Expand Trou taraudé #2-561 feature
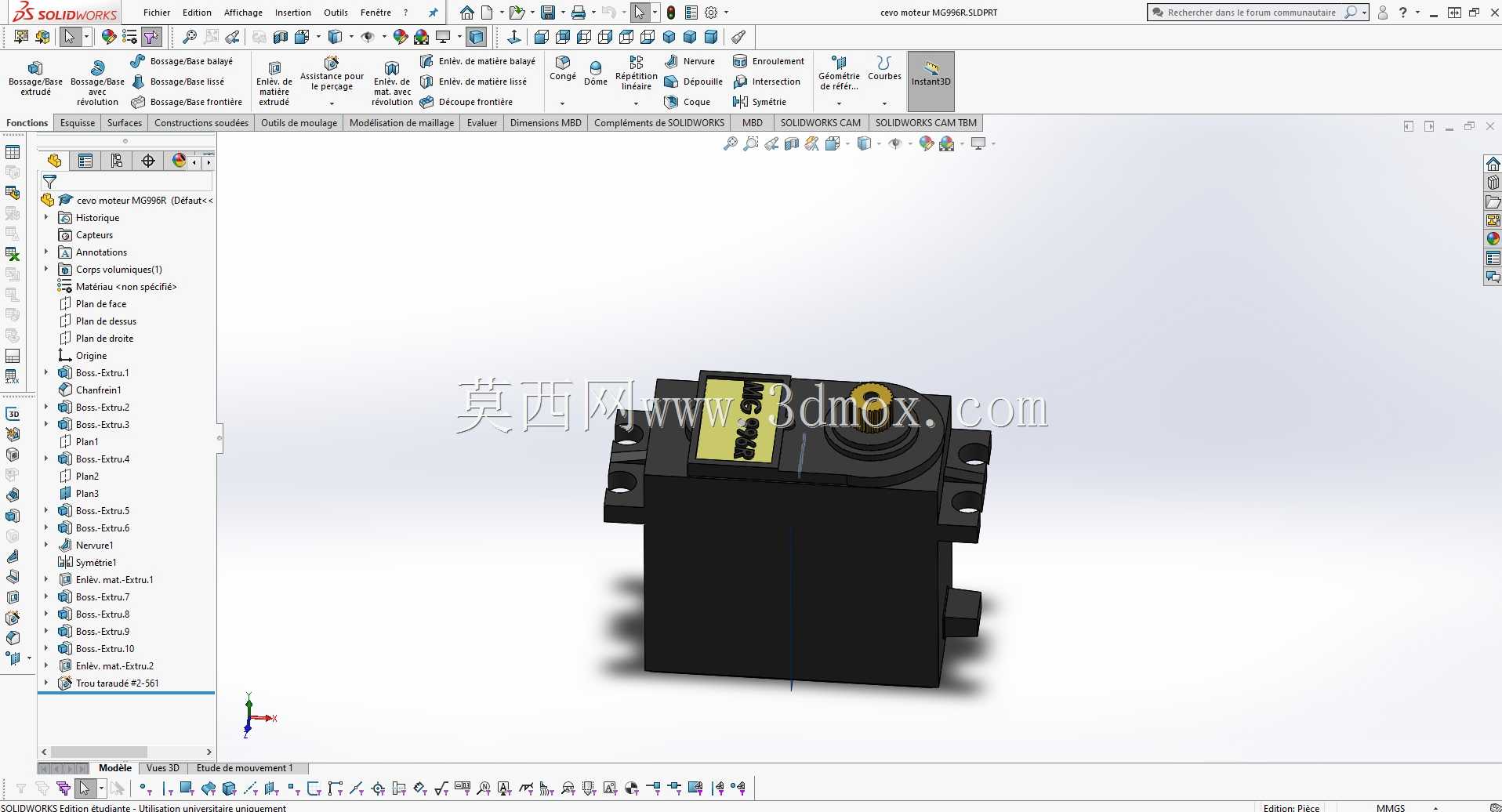This screenshot has width=1502, height=812. [46, 683]
